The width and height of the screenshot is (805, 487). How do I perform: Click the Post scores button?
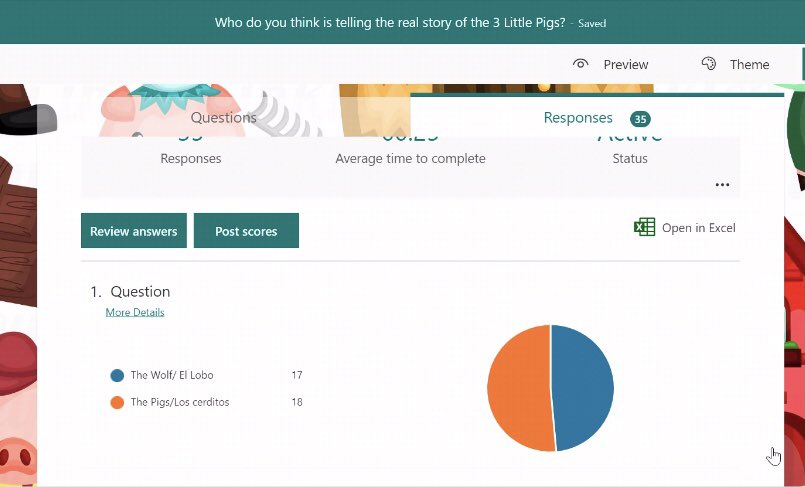[x=246, y=231]
